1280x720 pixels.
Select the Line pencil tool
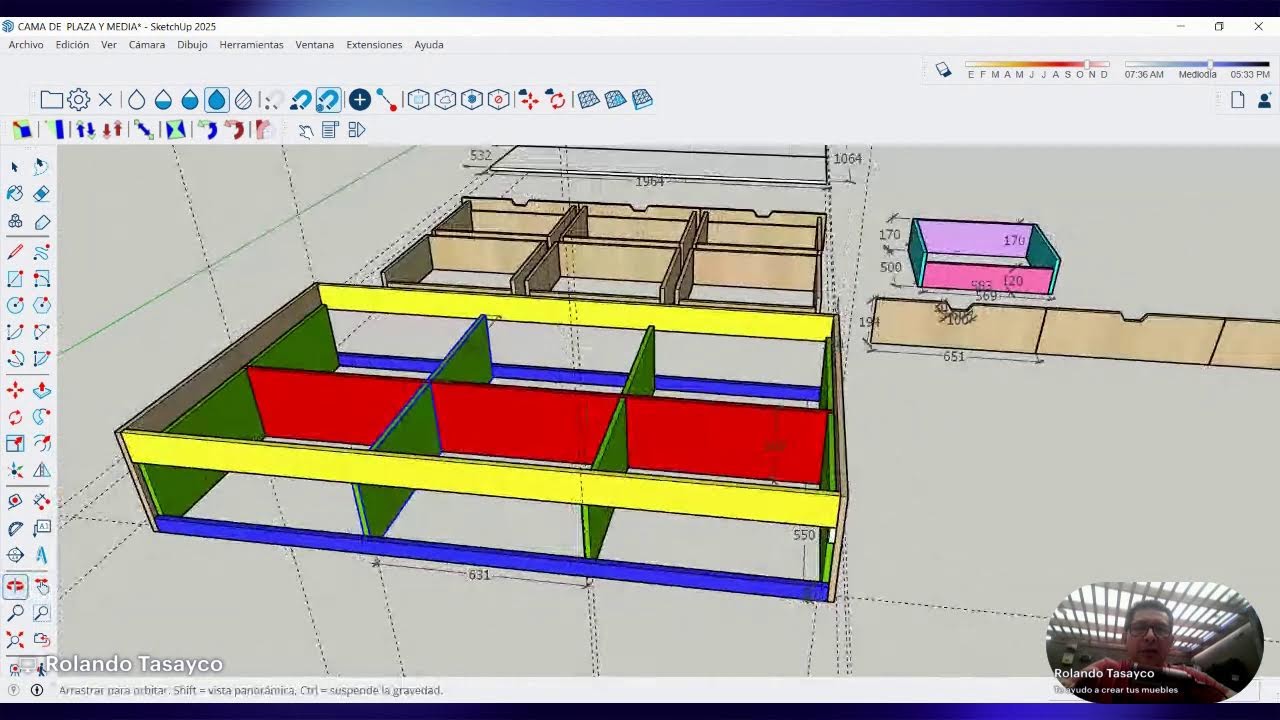[x=15, y=252]
